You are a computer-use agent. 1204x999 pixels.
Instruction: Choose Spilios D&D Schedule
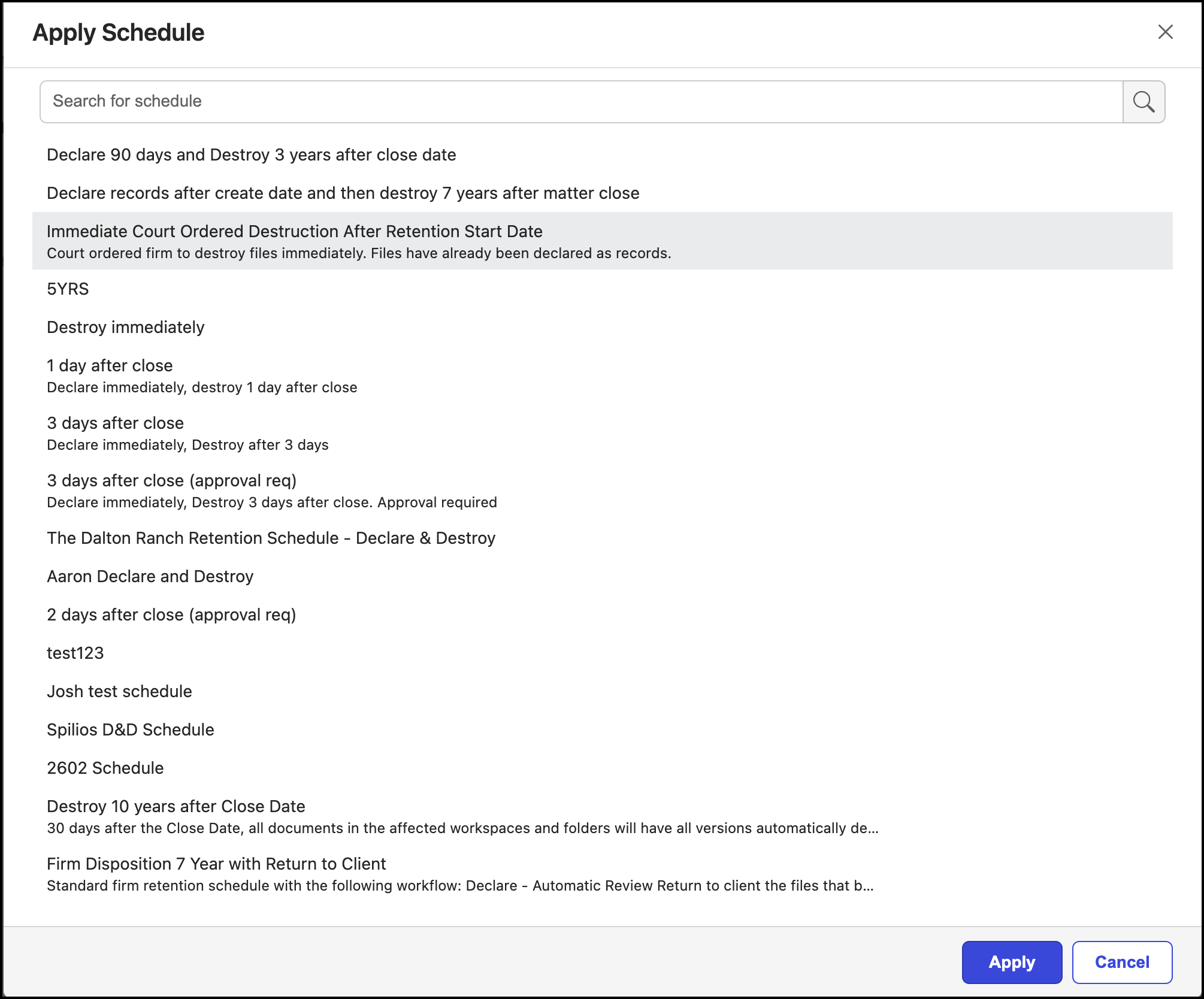tap(131, 730)
